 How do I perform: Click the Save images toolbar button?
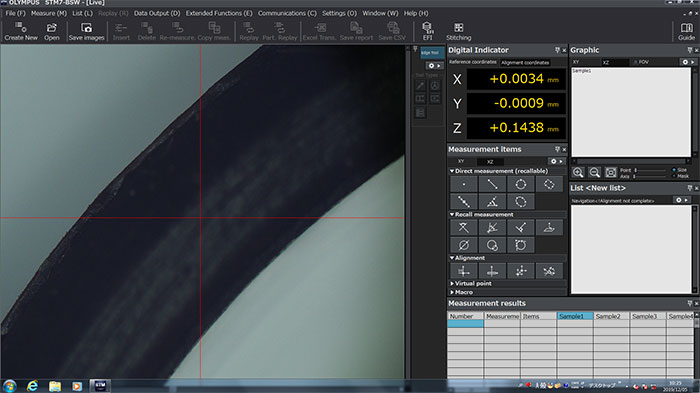(x=86, y=31)
